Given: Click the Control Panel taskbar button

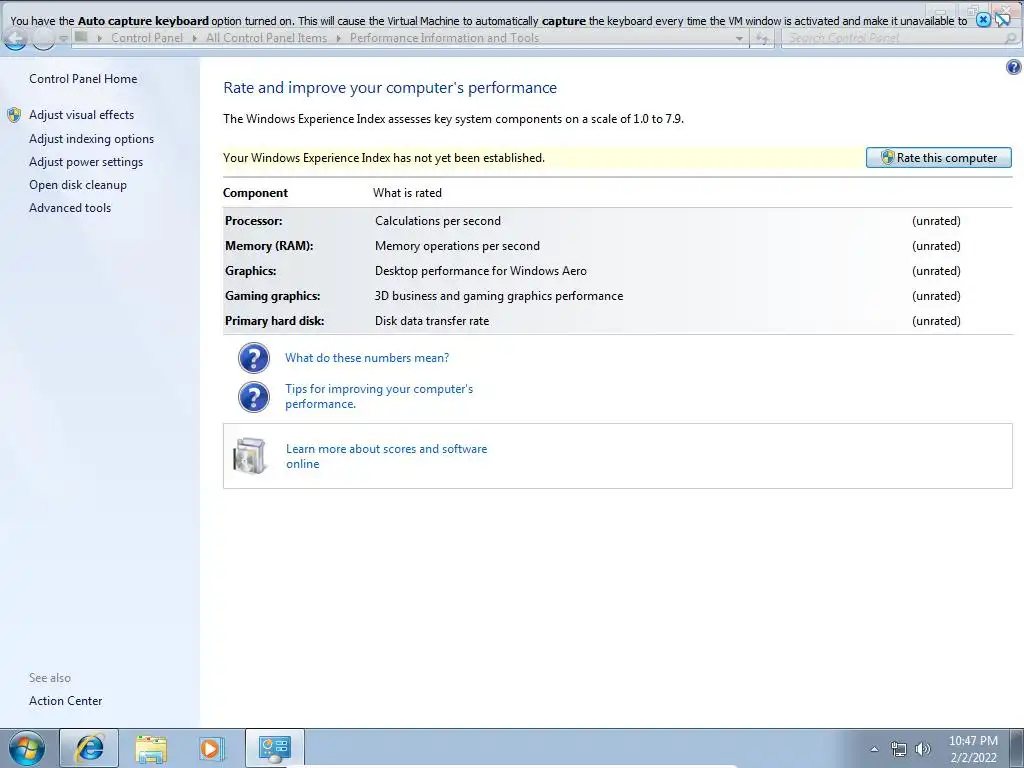Looking at the screenshot, I should tap(274, 748).
